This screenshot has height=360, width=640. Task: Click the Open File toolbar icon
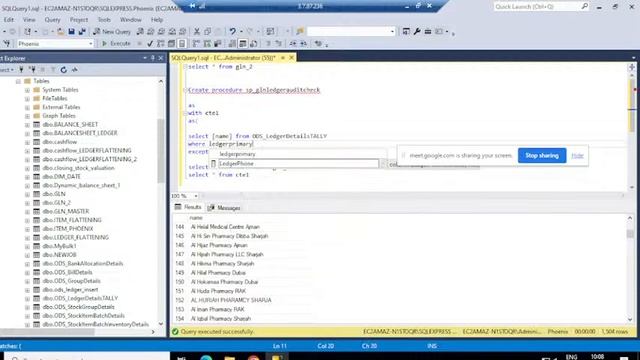pyautogui.click(x=60, y=31)
